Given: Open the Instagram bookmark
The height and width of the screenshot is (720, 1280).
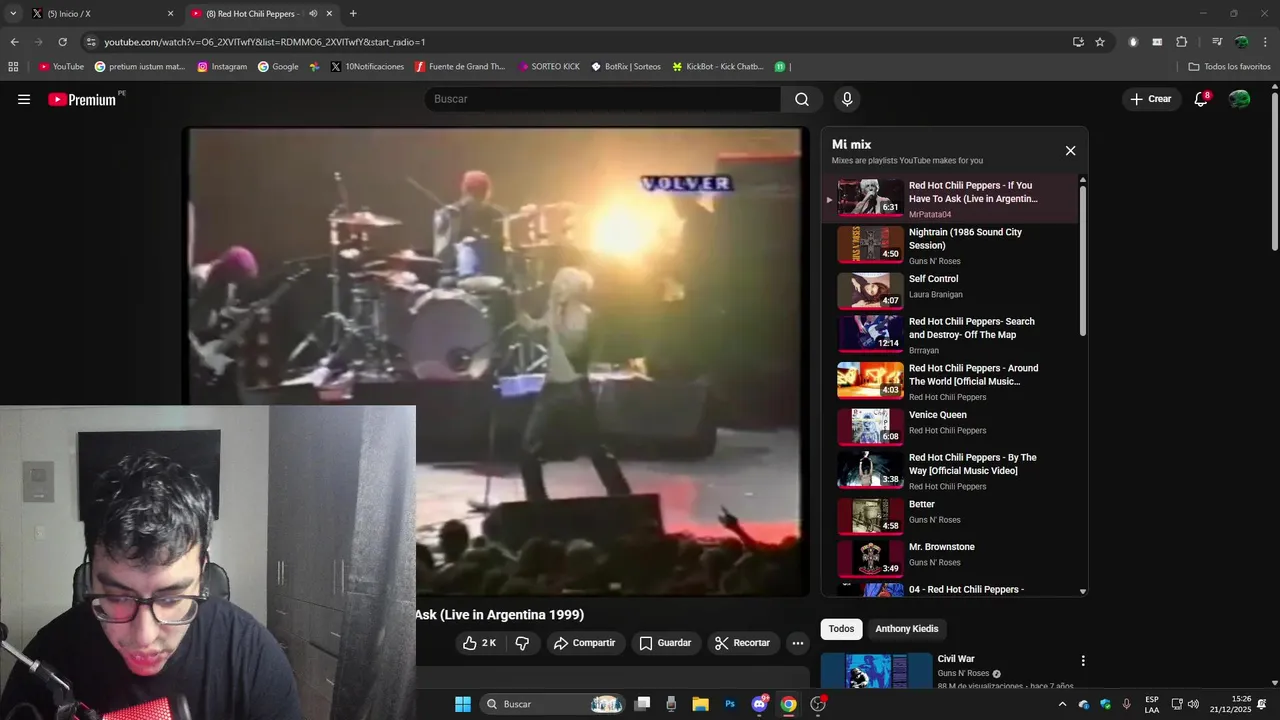Looking at the screenshot, I should (x=222, y=67).
